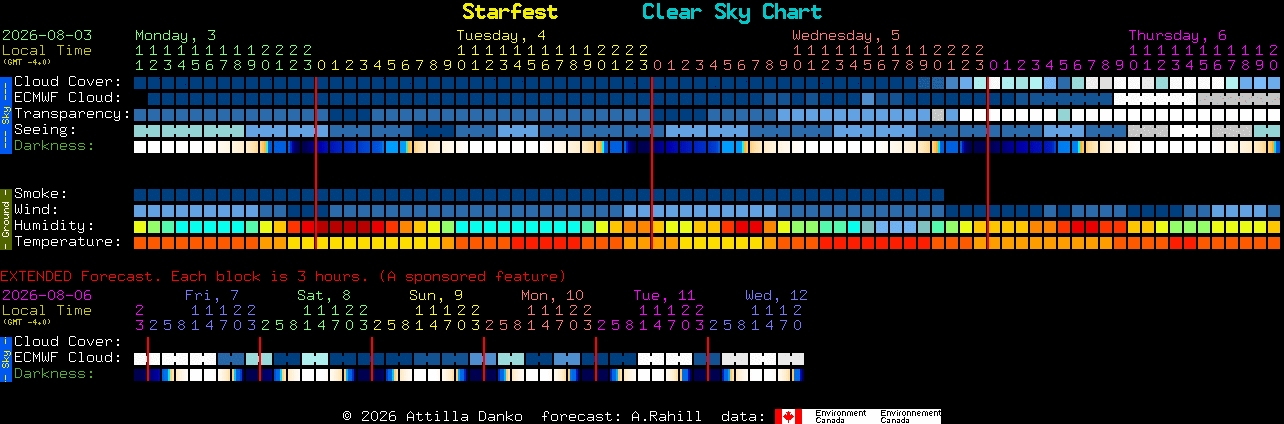Click the green Darkness label in the main chart

click(x=54, y=146)
